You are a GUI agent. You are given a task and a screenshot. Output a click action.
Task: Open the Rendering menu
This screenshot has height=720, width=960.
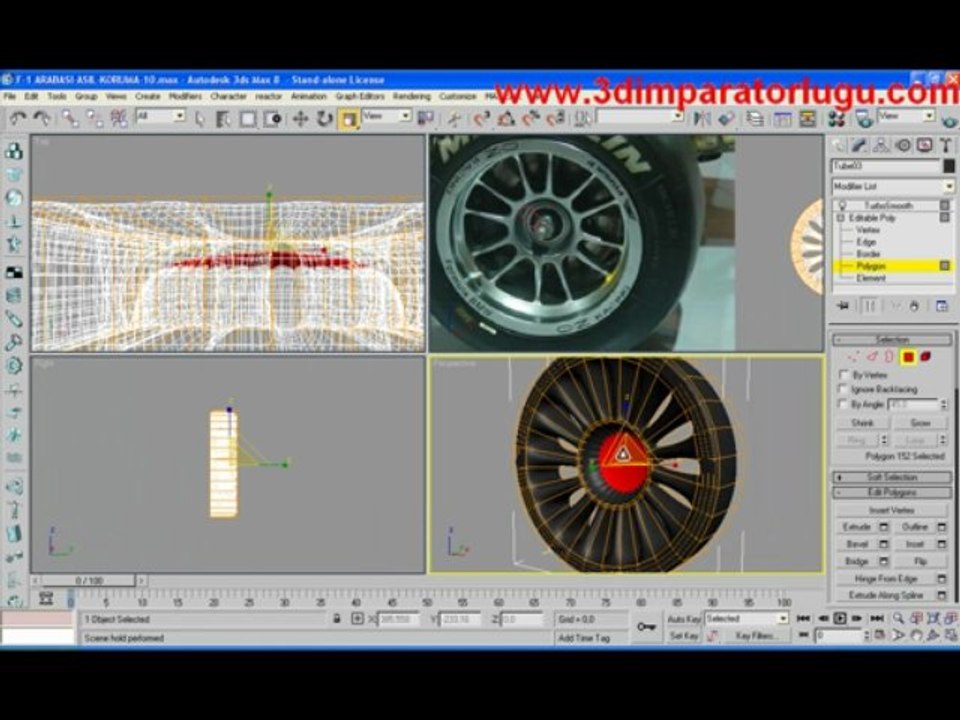pyautogui.click(x=411, y=97)
